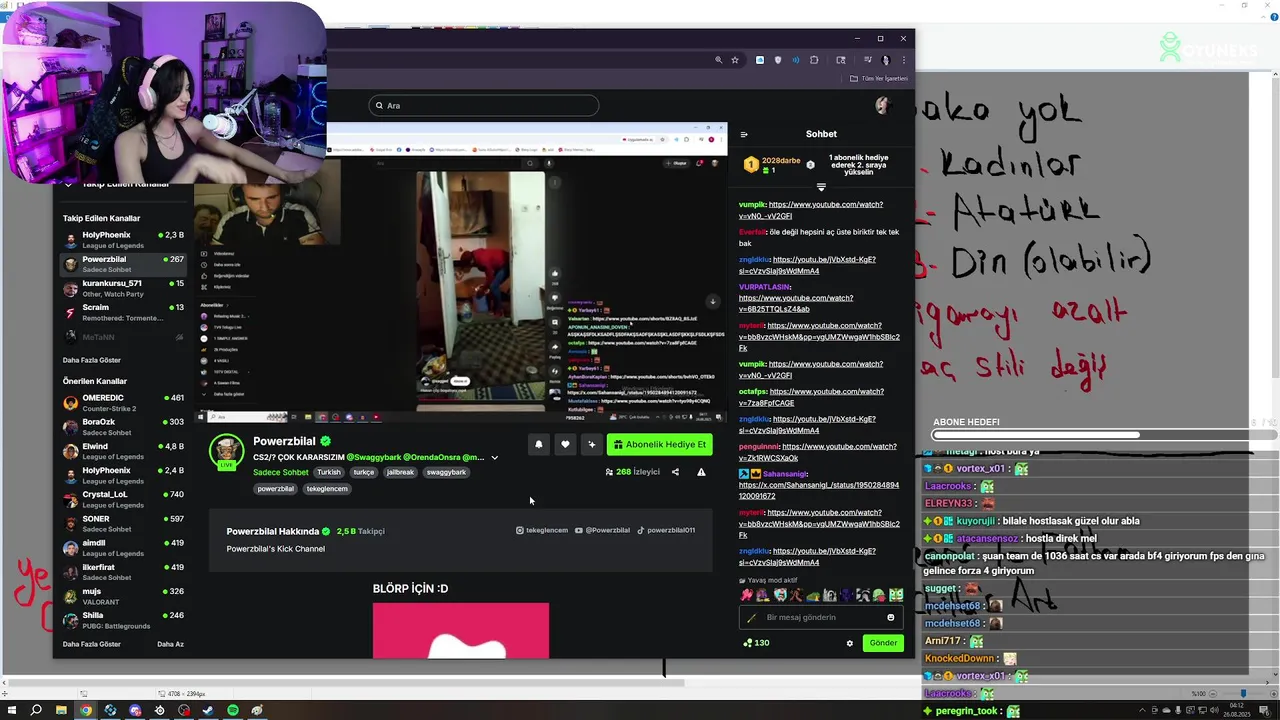Viewport: 1280px width, 720px height.
Task: Expand Daha Fazla Göster under recommended channels
Action: 92,644
